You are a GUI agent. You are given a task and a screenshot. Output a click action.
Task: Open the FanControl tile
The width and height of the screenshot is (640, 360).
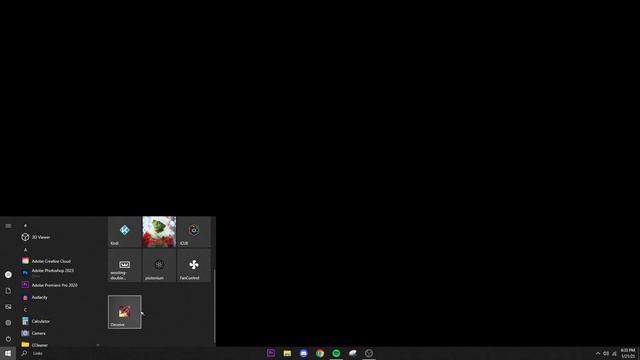coord(194,266)
